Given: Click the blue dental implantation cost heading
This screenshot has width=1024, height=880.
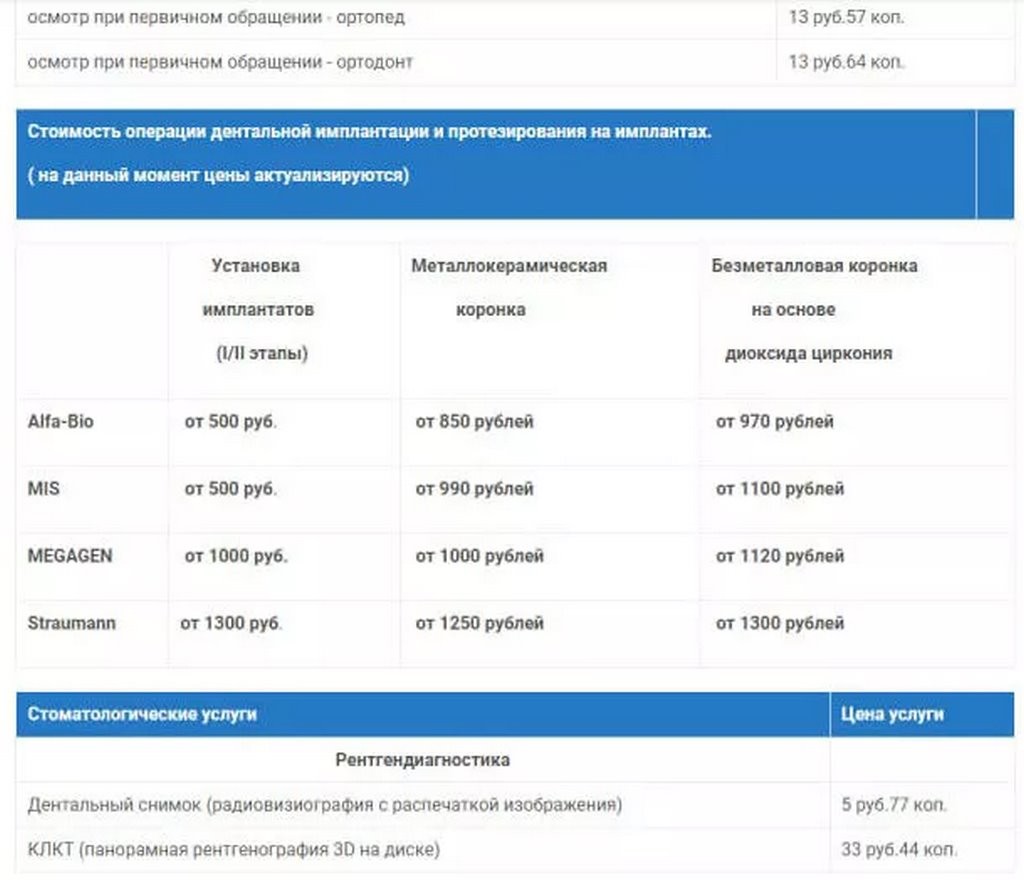Looking at the screenshot, I should coord(369,132).
